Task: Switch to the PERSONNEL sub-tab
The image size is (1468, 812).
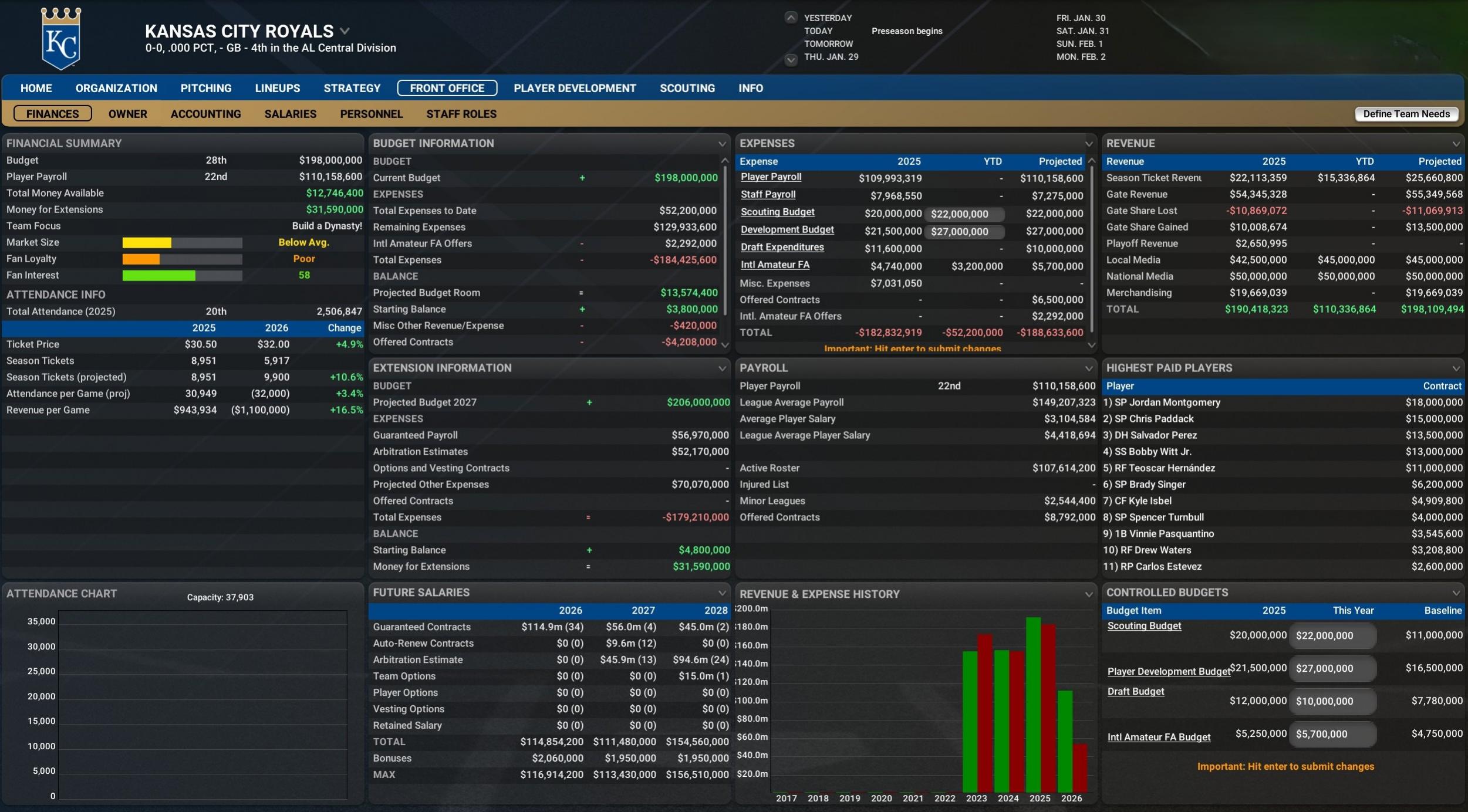Action: [372, 114]
